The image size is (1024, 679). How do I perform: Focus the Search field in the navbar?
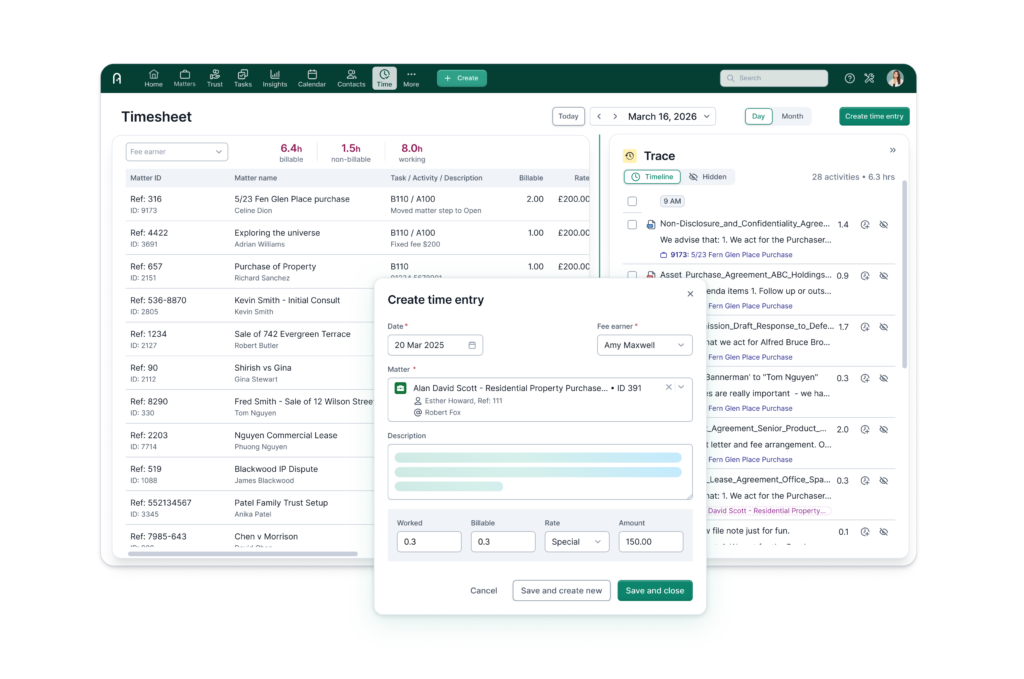click(774, 78)
